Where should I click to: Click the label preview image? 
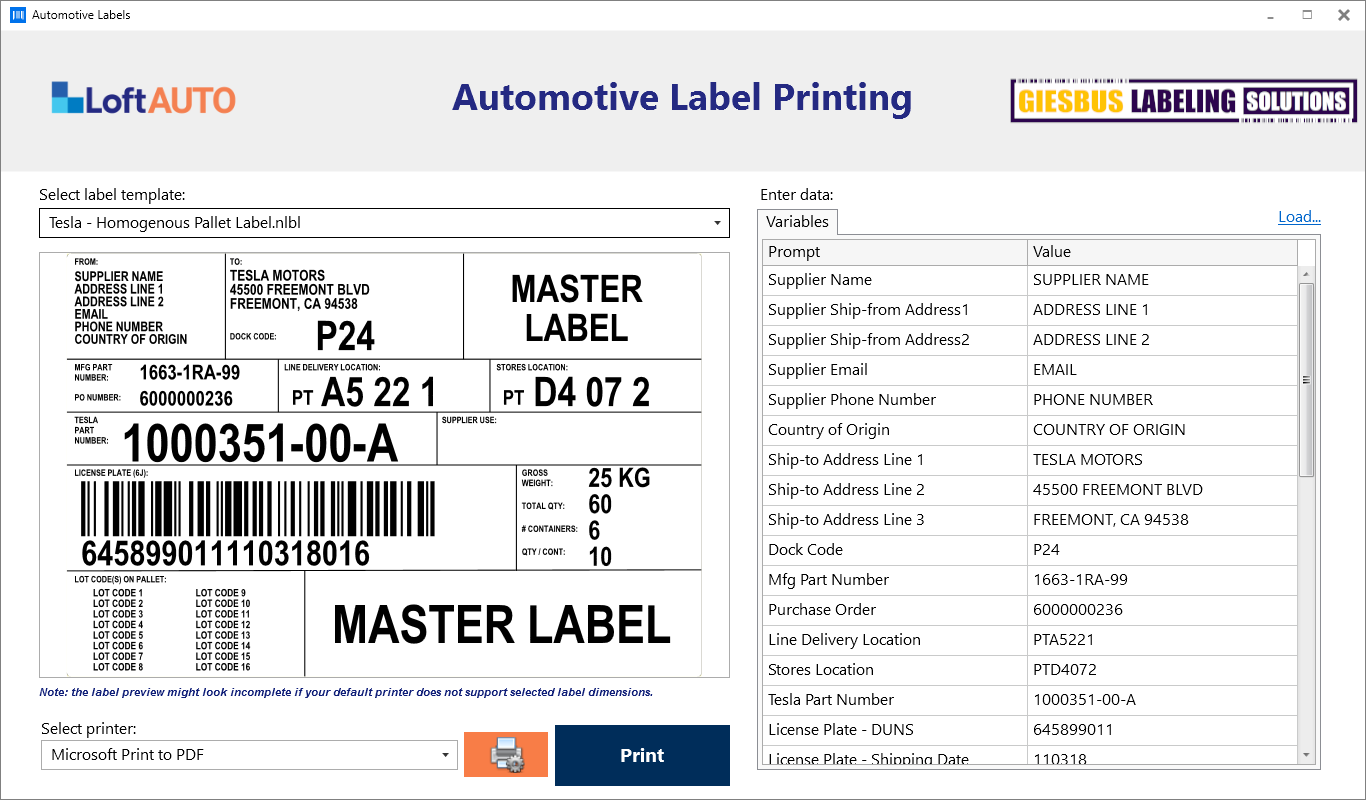point(384,465)
